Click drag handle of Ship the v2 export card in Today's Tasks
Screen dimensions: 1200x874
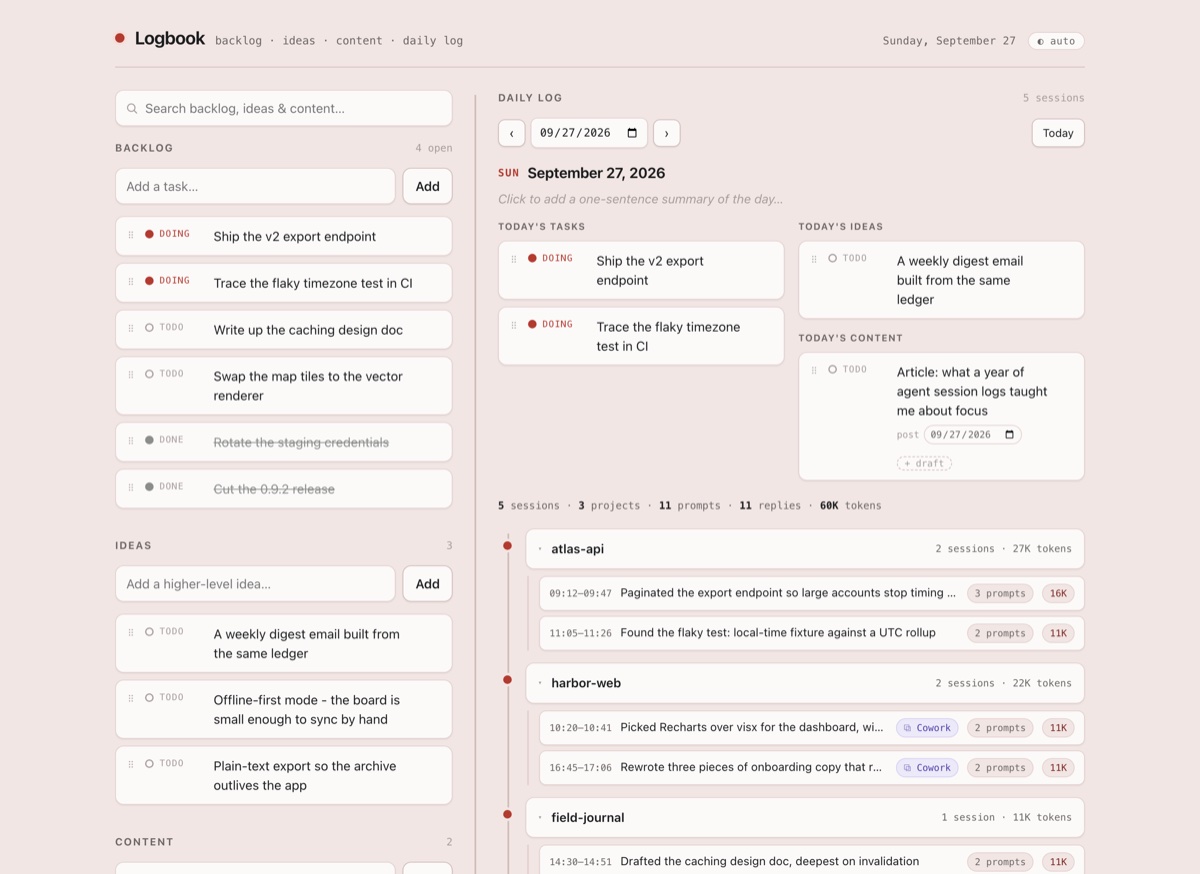[514, 259]
